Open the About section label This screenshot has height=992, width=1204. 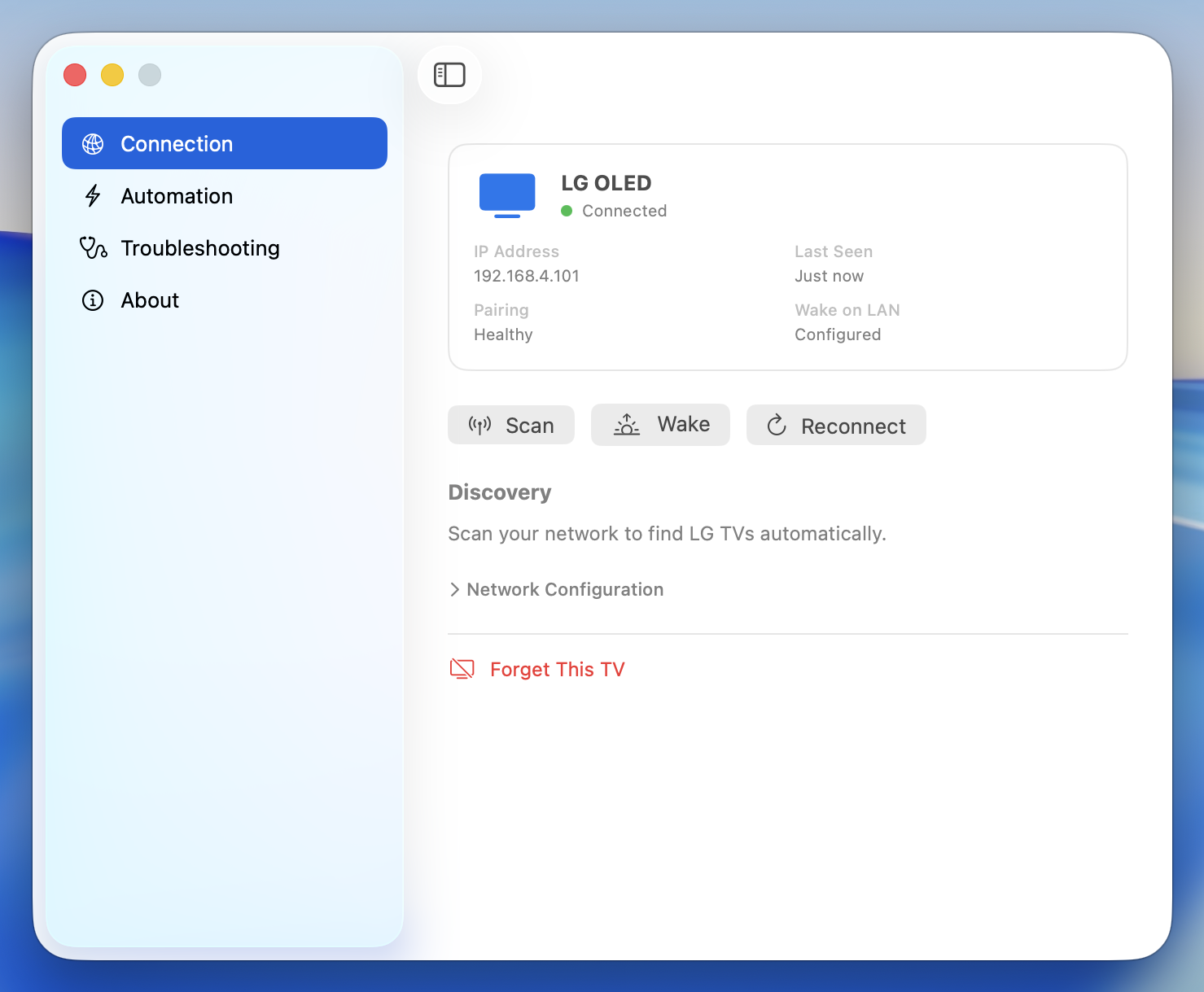[x=150, y=300]
